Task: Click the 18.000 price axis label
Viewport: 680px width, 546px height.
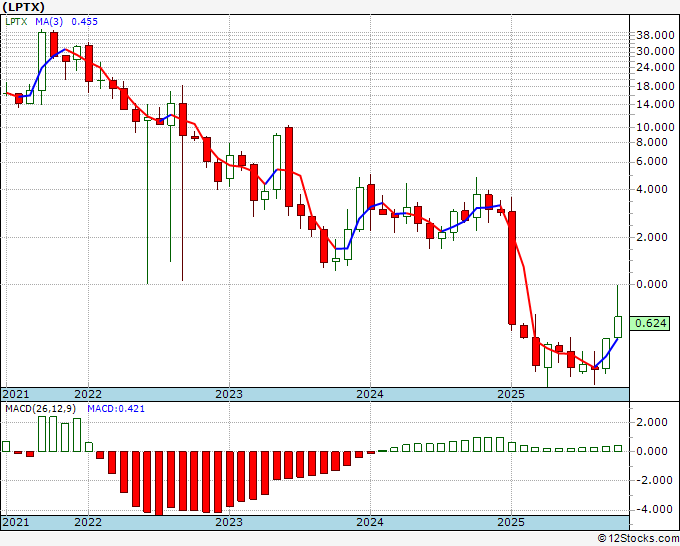Action: tap(655, 86)
